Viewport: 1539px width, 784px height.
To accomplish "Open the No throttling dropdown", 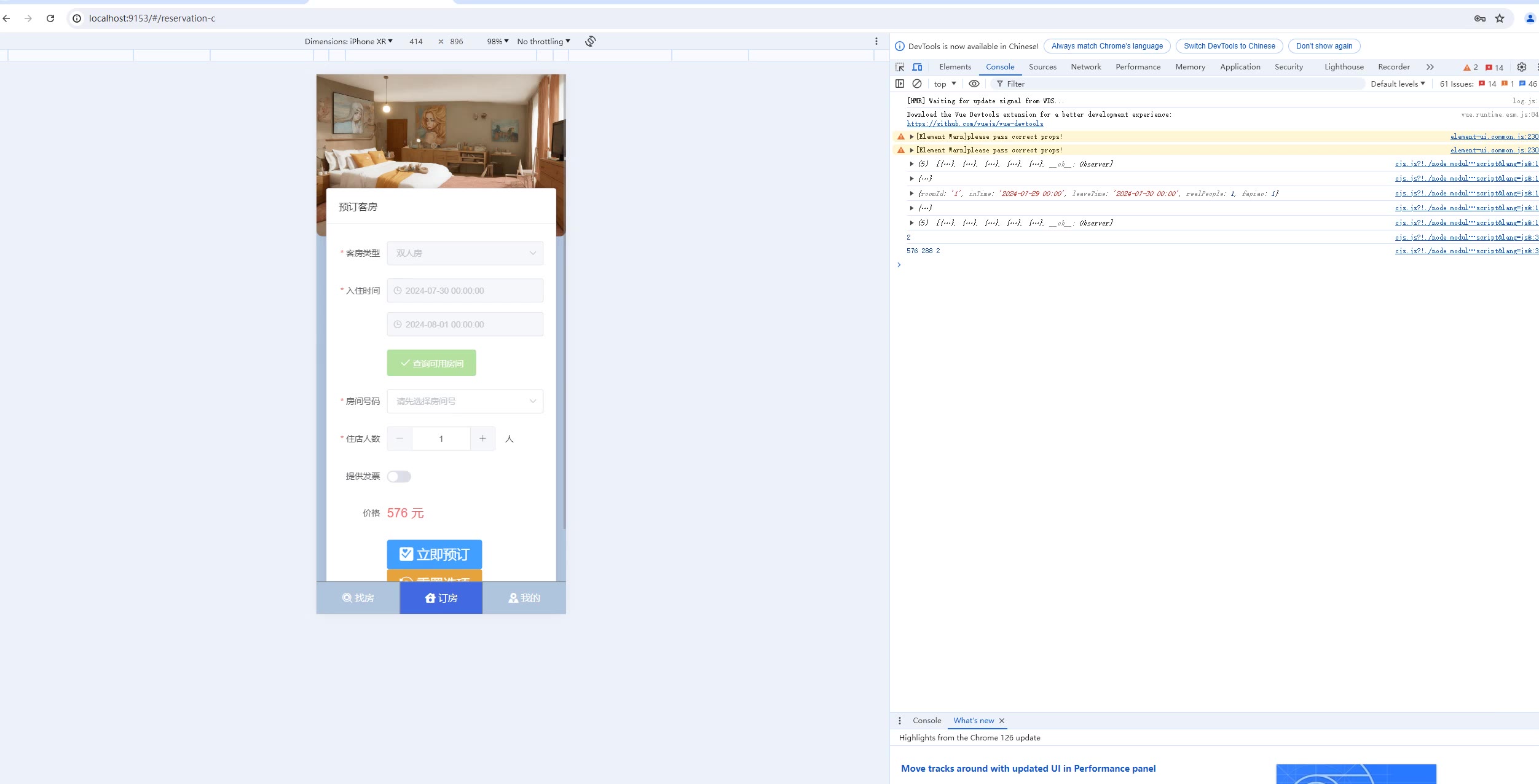I will click(x=544, y=42).
